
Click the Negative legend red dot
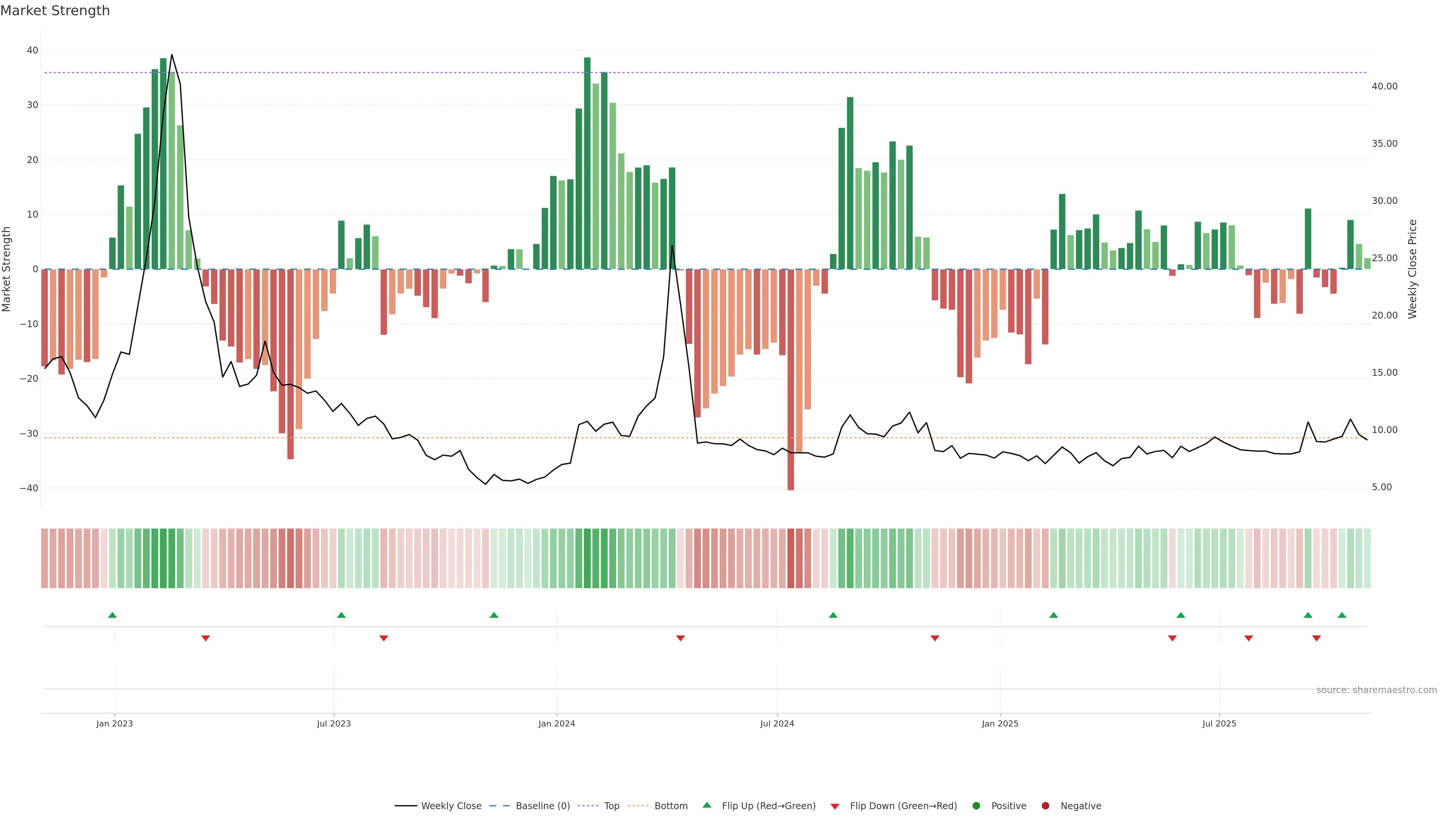(x=1045, y=806)
